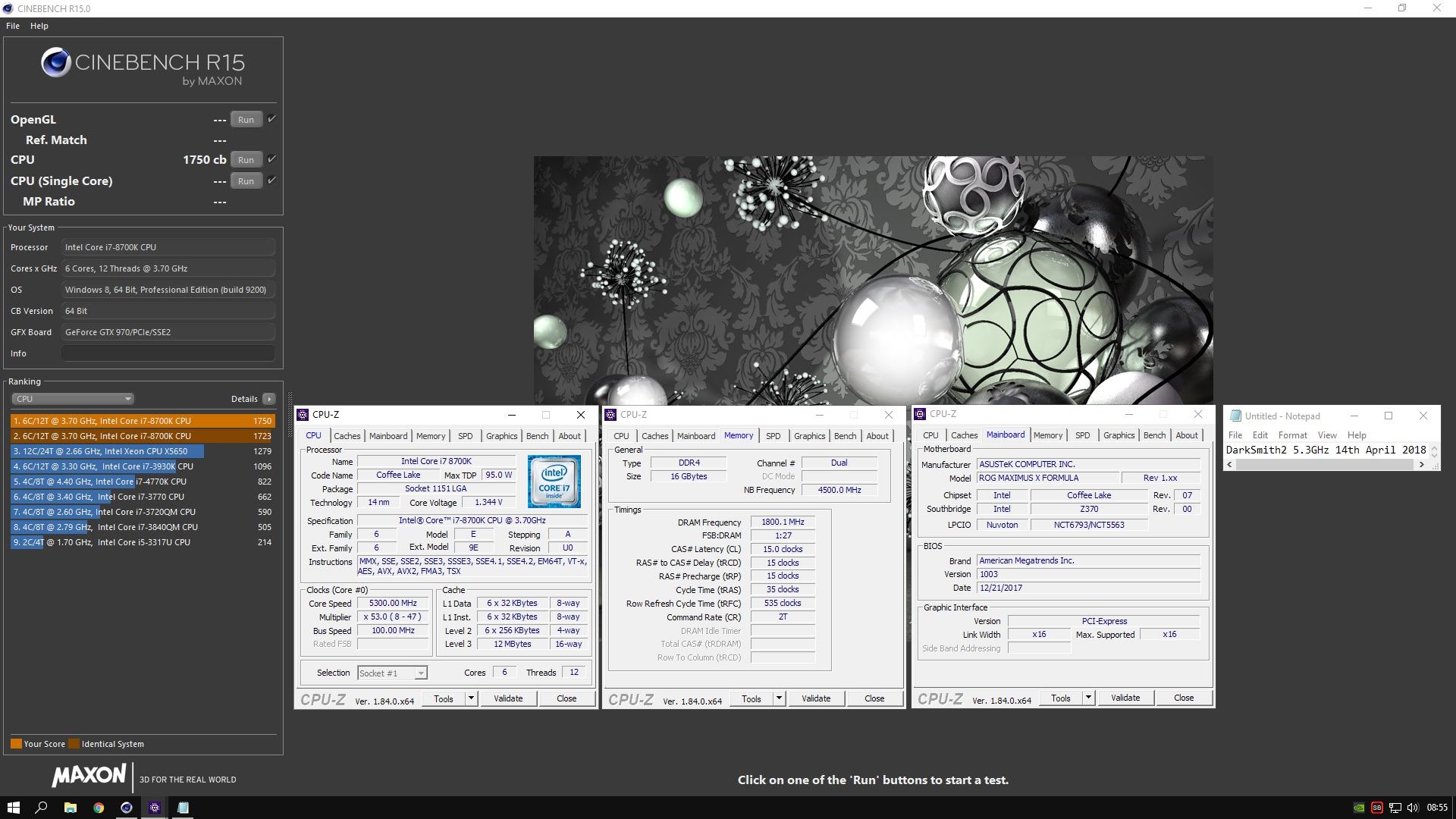Click the DRAM Frequency 1800.1 MHz value

pos(783,522)
